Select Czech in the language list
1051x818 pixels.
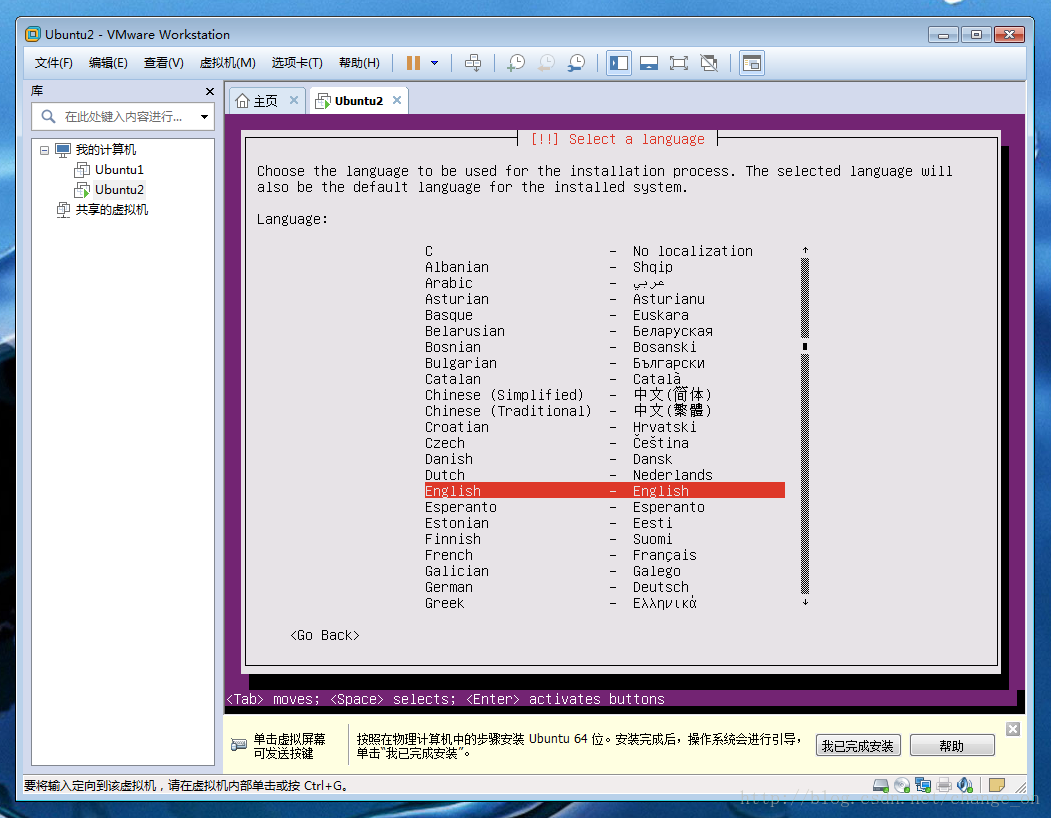[x=605, y=443]
